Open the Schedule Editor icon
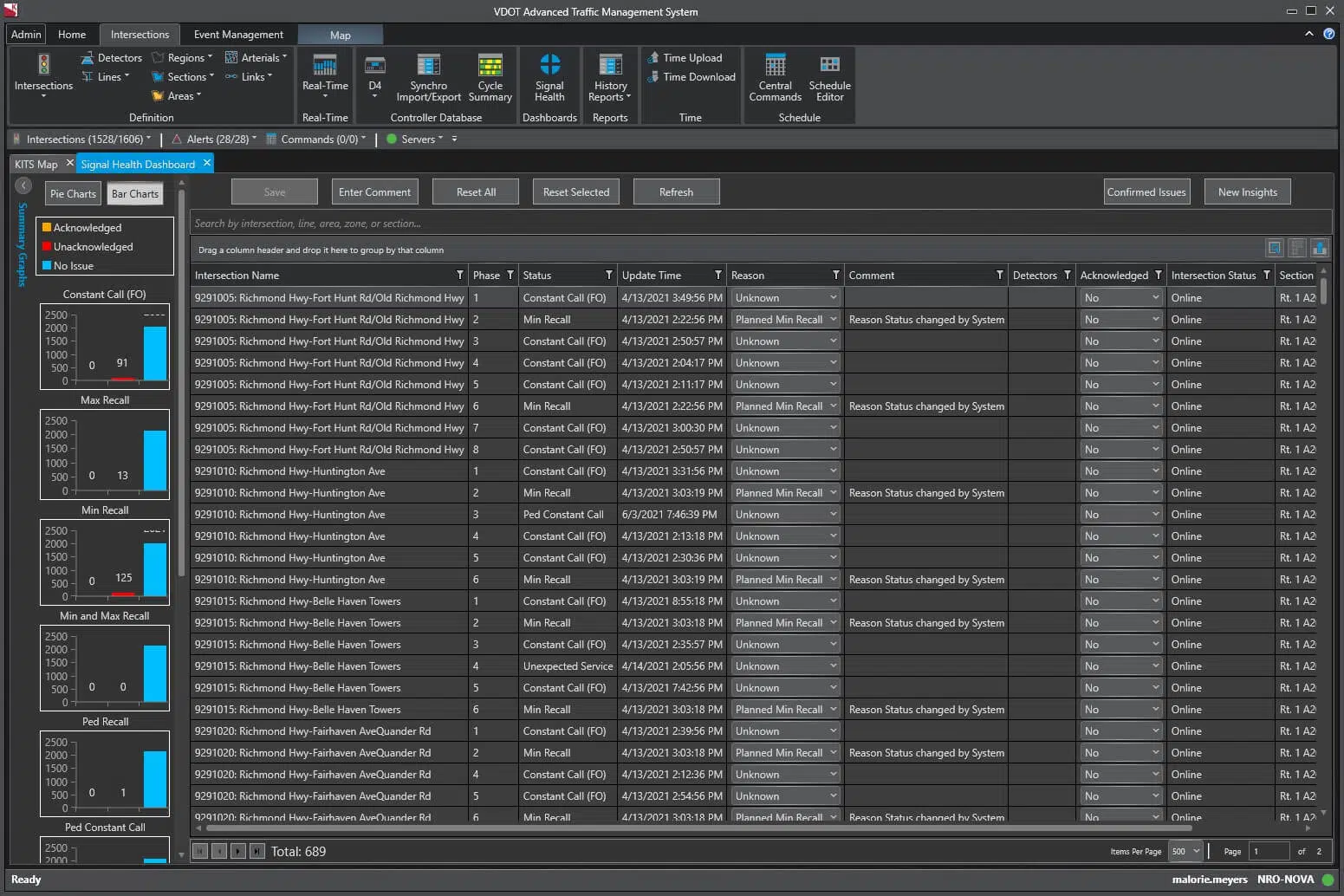 click(x=829, y=66)
